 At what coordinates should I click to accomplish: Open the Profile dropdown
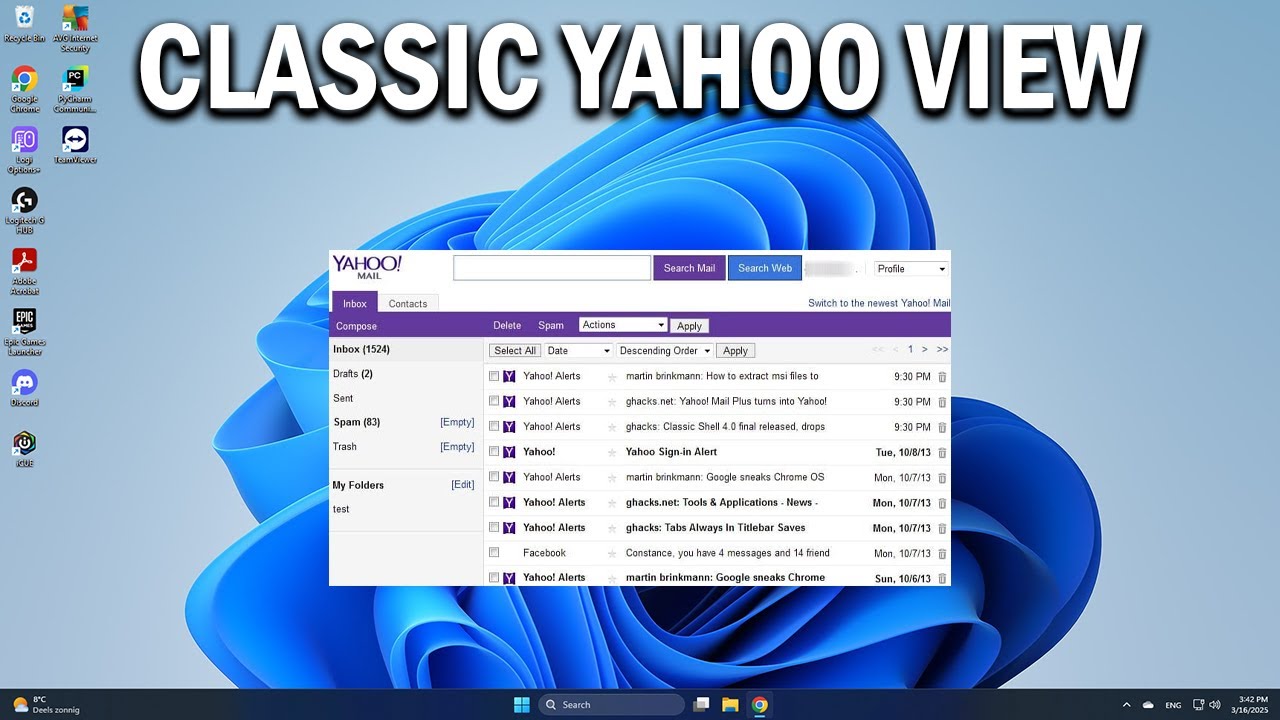pos(911,269)
